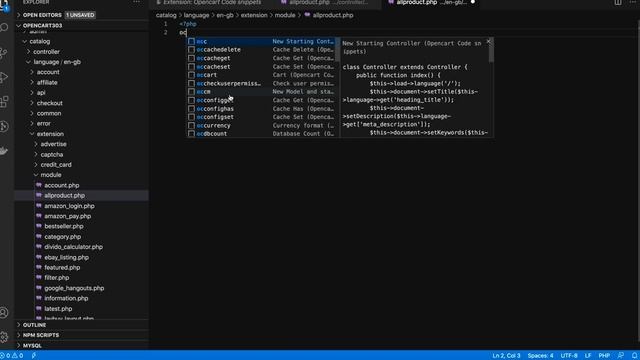Click the feedback icon in status bar

(621, 356)
